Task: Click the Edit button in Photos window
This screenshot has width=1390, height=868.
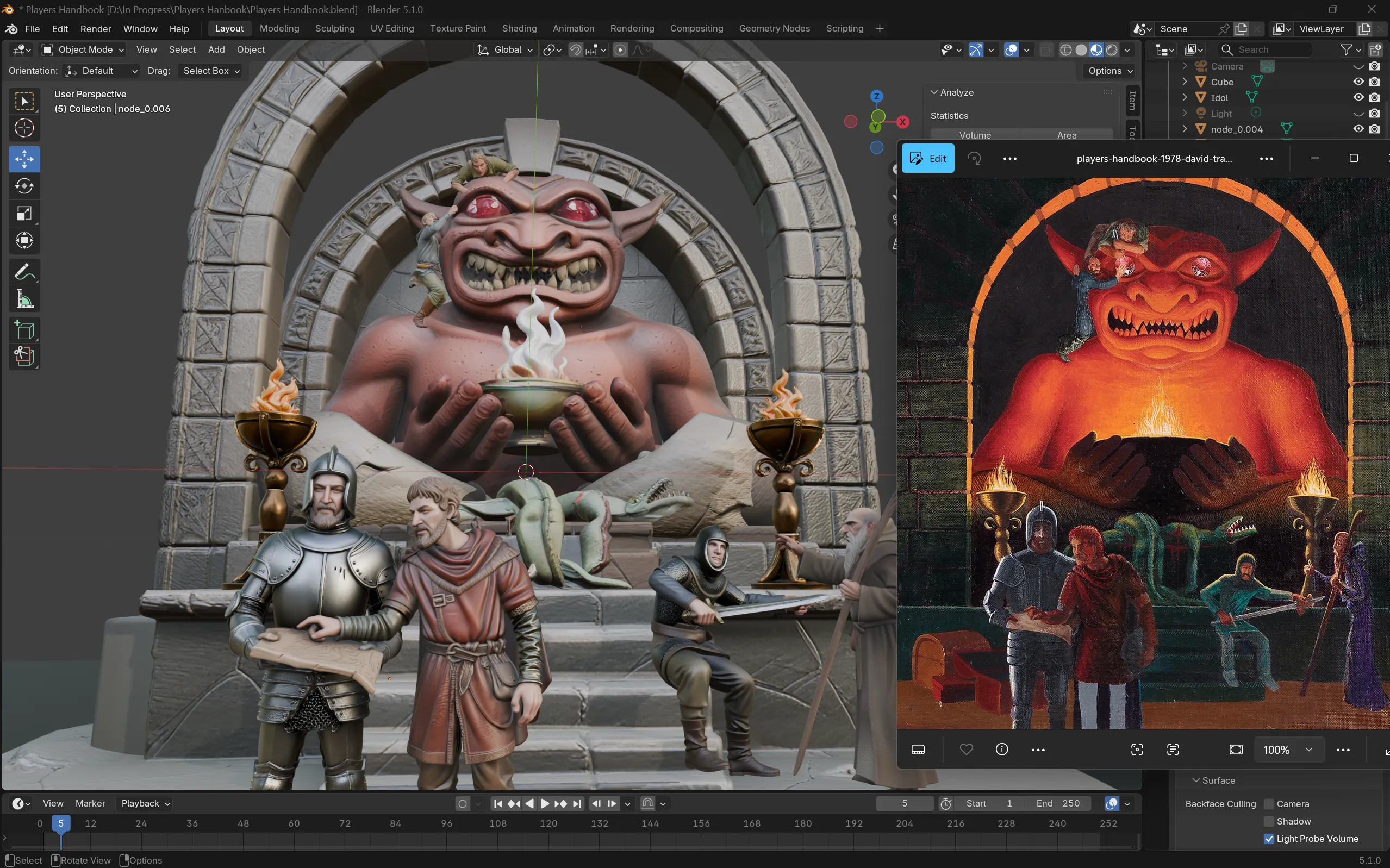Action: (928, 159)
